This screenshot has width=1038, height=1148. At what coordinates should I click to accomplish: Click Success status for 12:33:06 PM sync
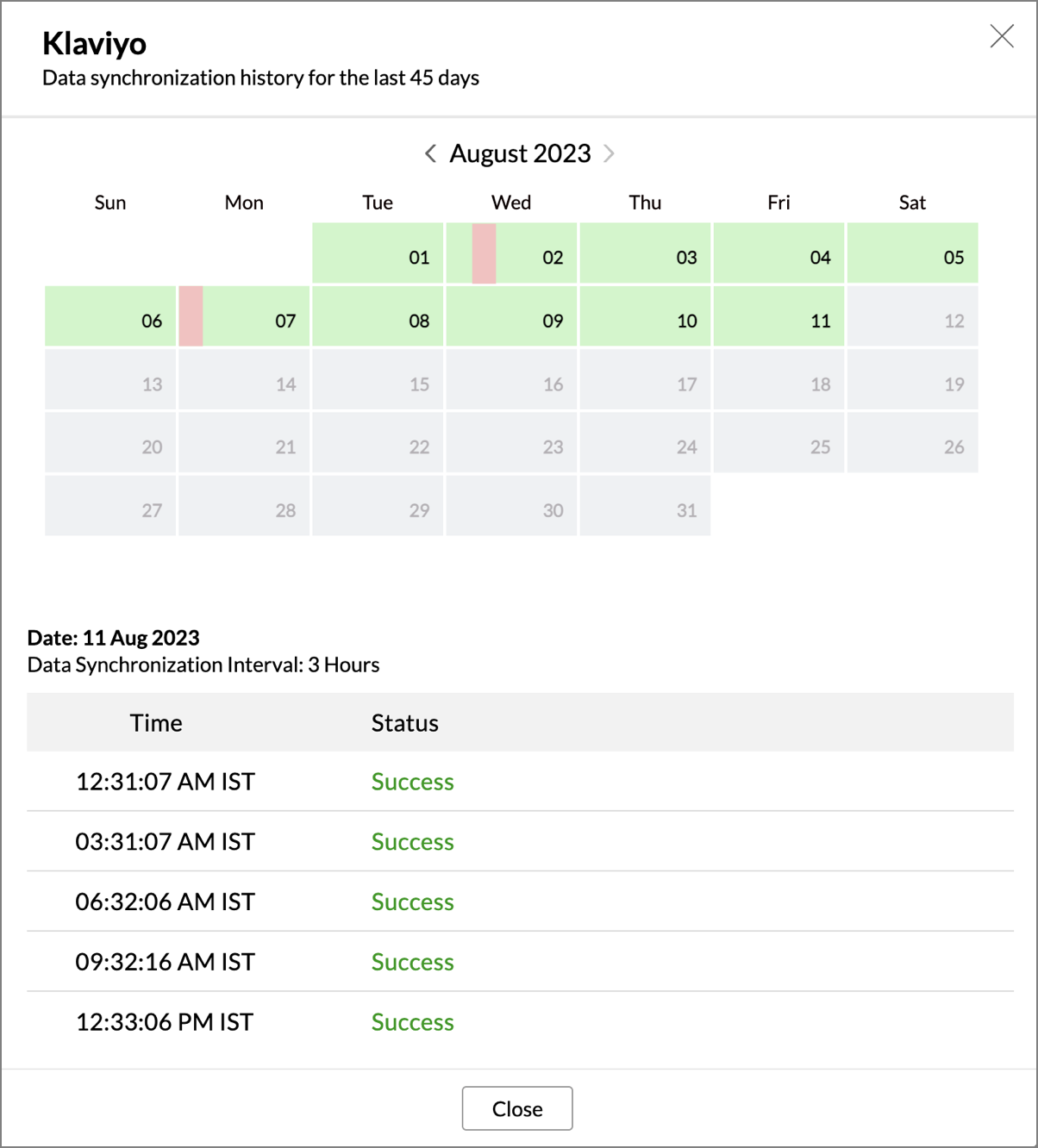coord(413,1022)
